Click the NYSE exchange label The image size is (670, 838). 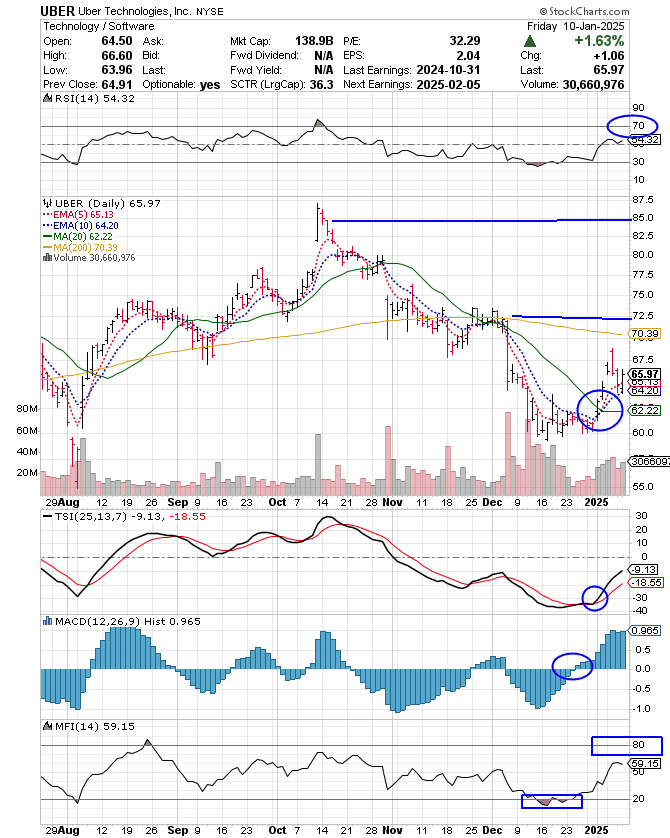[x=209, y=12]
